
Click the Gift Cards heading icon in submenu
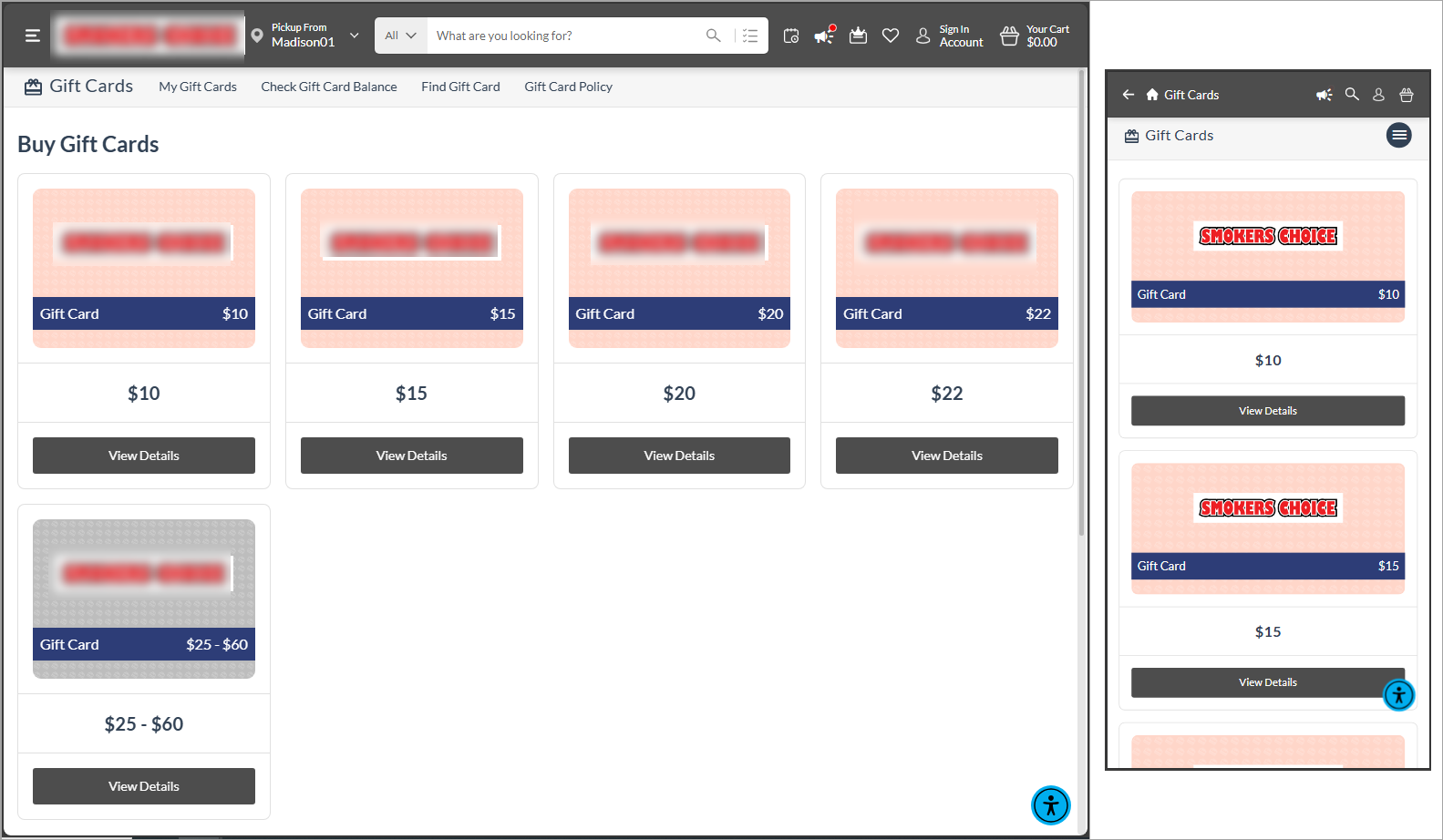34,87
